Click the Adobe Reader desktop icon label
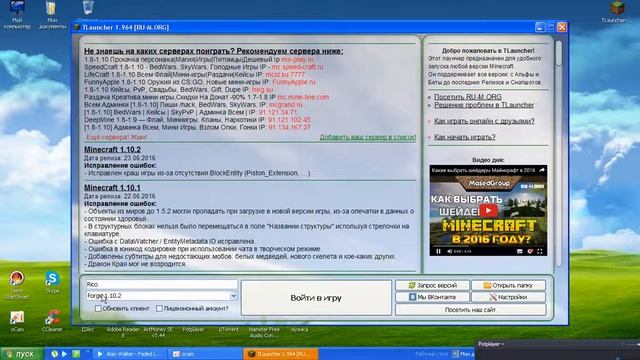The height and width of the screenshot is (360, 640). [123, 332]
